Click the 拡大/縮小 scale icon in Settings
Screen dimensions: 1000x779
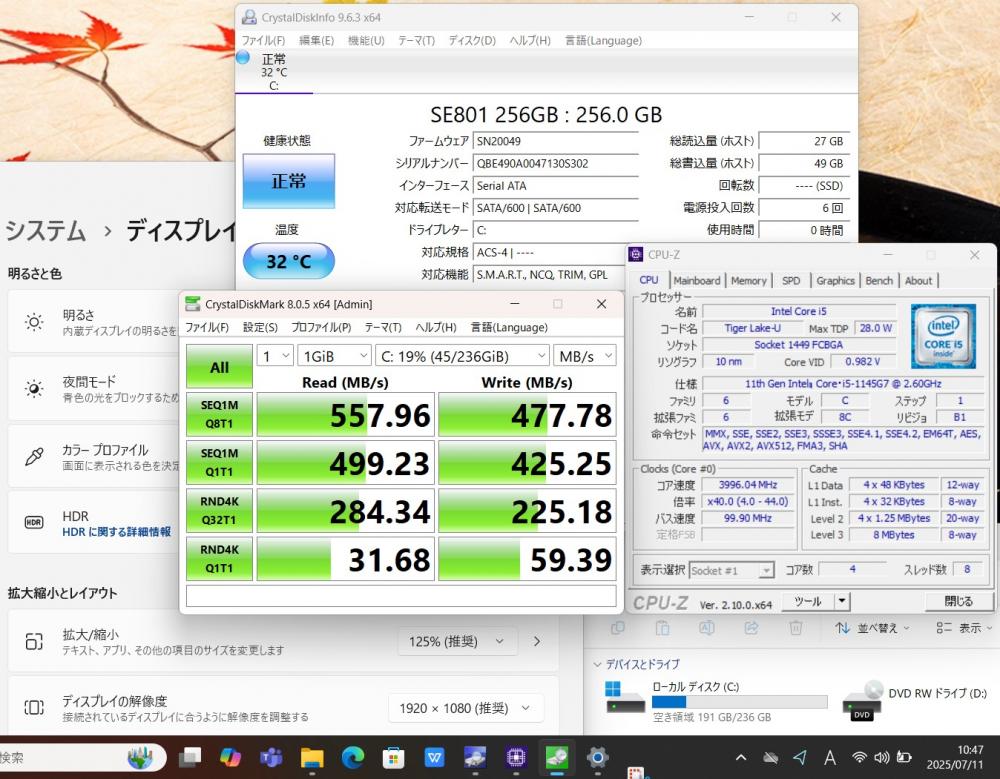click(34, 641)
